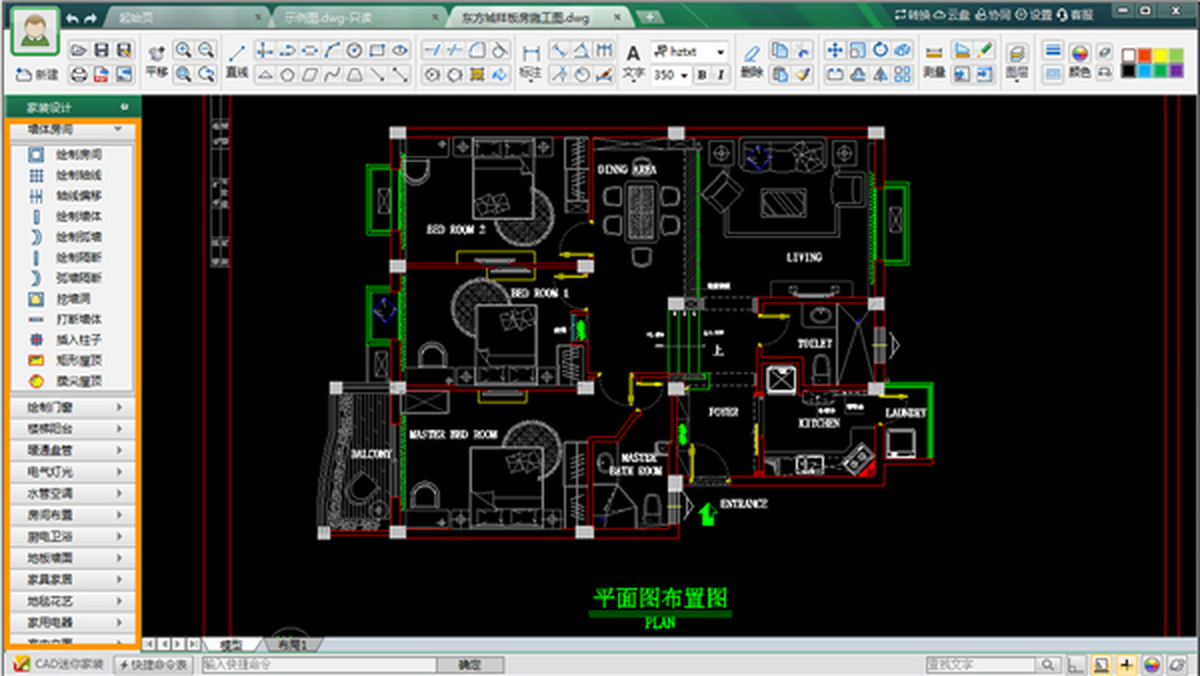Screen dimensions: 1200x676
Task: Click the CAD迷你家装 button
Action: [x=58, y=664]
